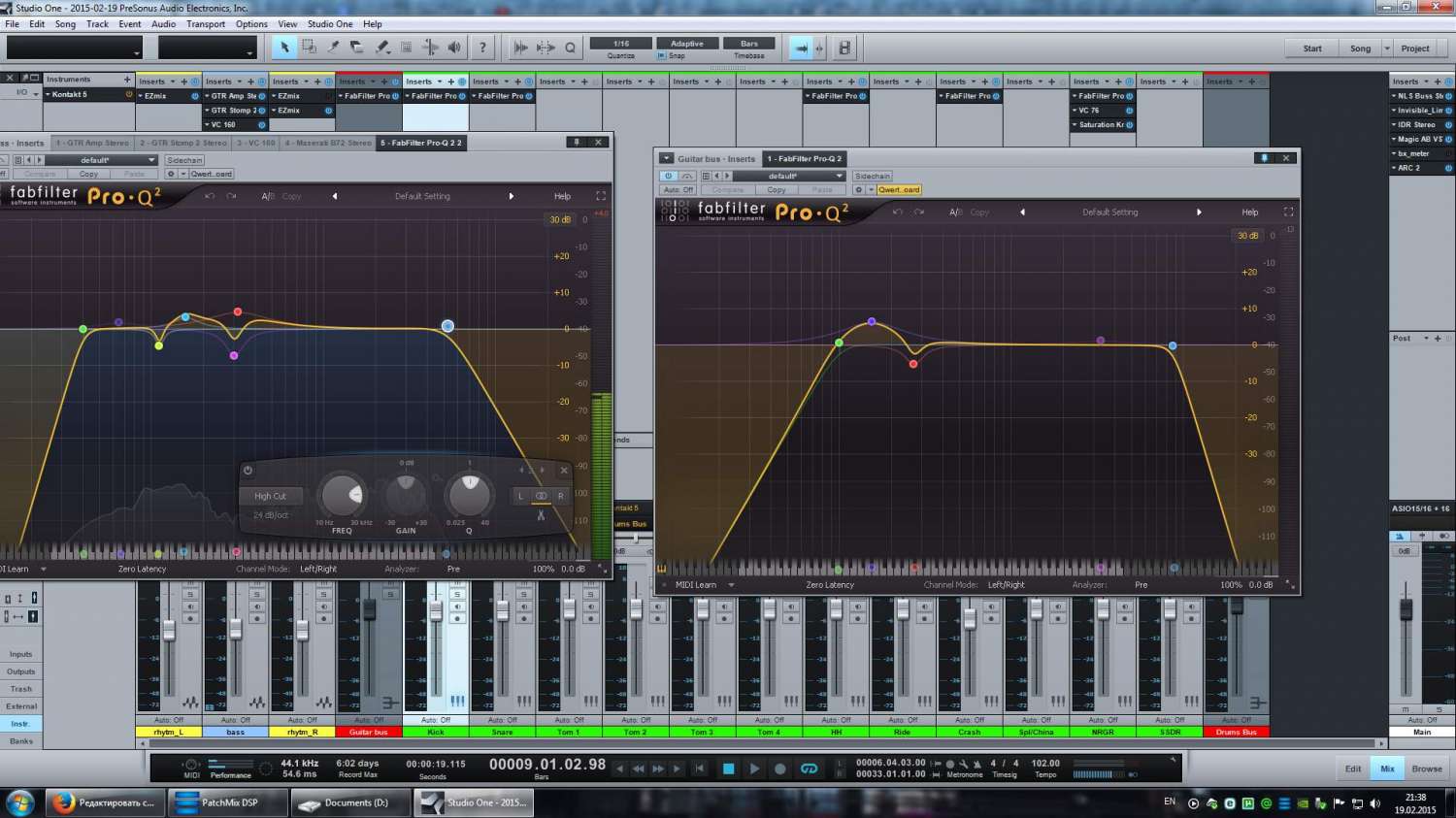Open PatchMix DSP from the taskbar
The image size is (1456, 818).
tap(229, 802)
